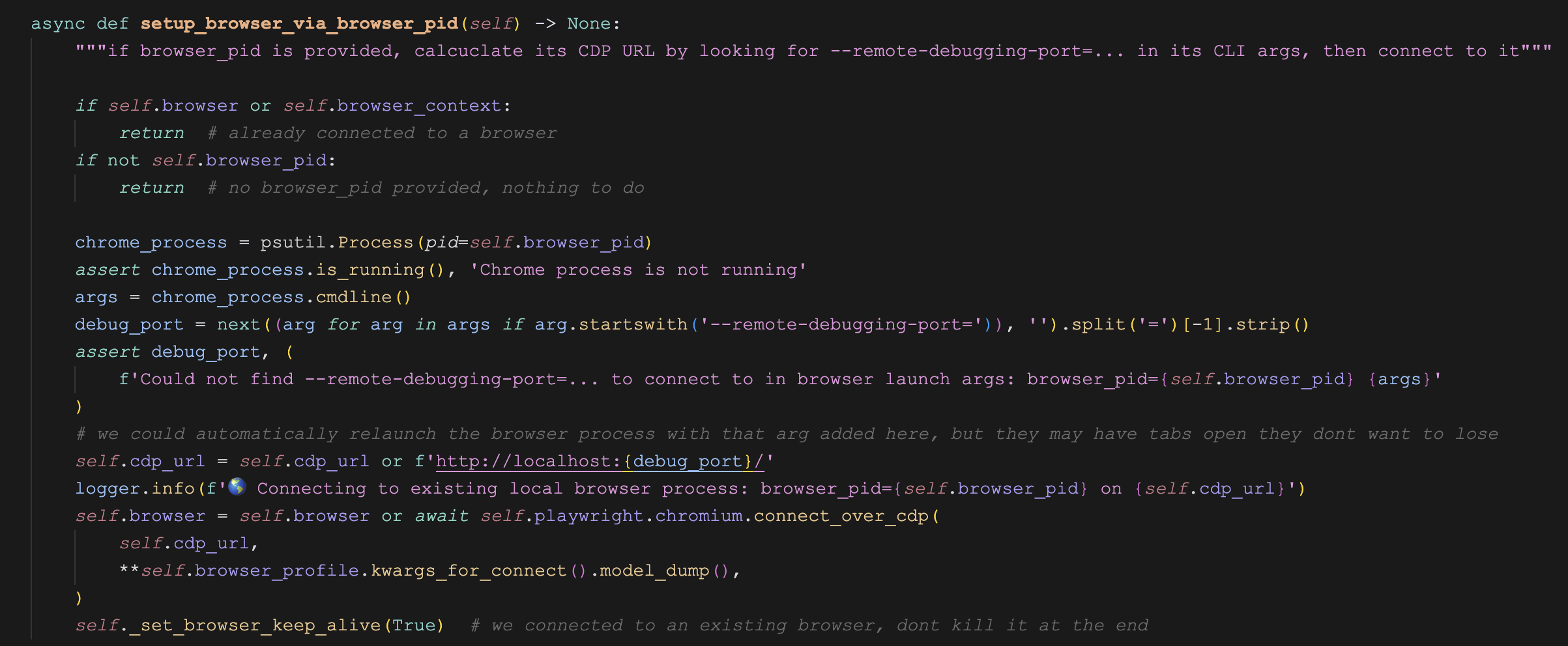Image resolution: width=1568 pixels, height=646 pixels.
Task: Click the function name setup_browser_via_browser_pid
Action: pyautogui.click(x=299, y=24)
